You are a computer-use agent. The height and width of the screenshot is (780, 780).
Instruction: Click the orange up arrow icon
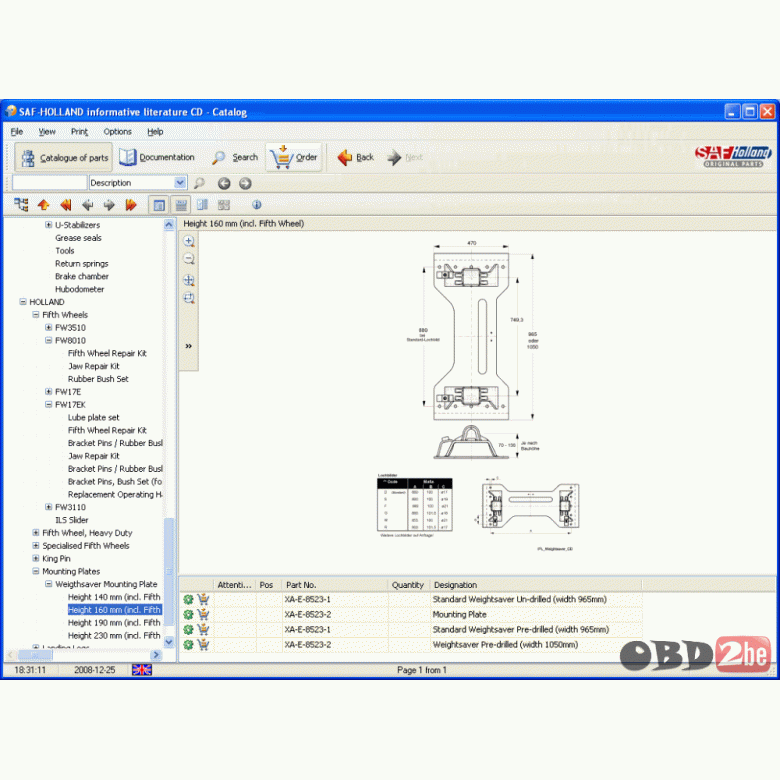tap(44, 204)
